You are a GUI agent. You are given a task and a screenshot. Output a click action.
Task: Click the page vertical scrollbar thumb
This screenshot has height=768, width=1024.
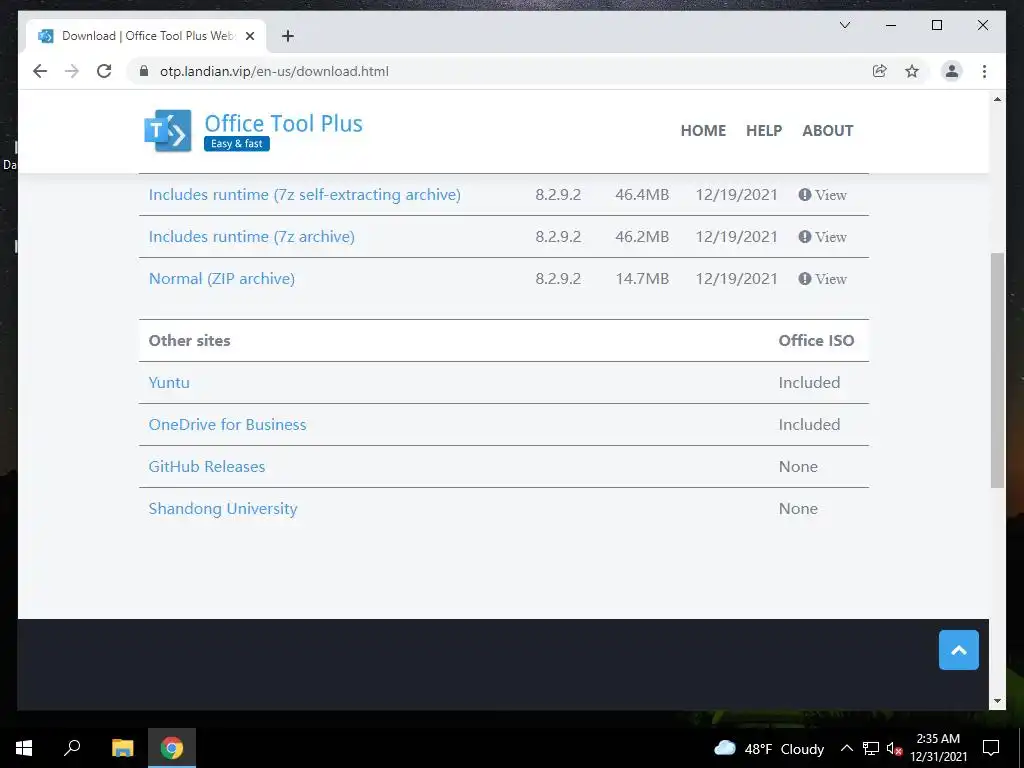(997, 370)
